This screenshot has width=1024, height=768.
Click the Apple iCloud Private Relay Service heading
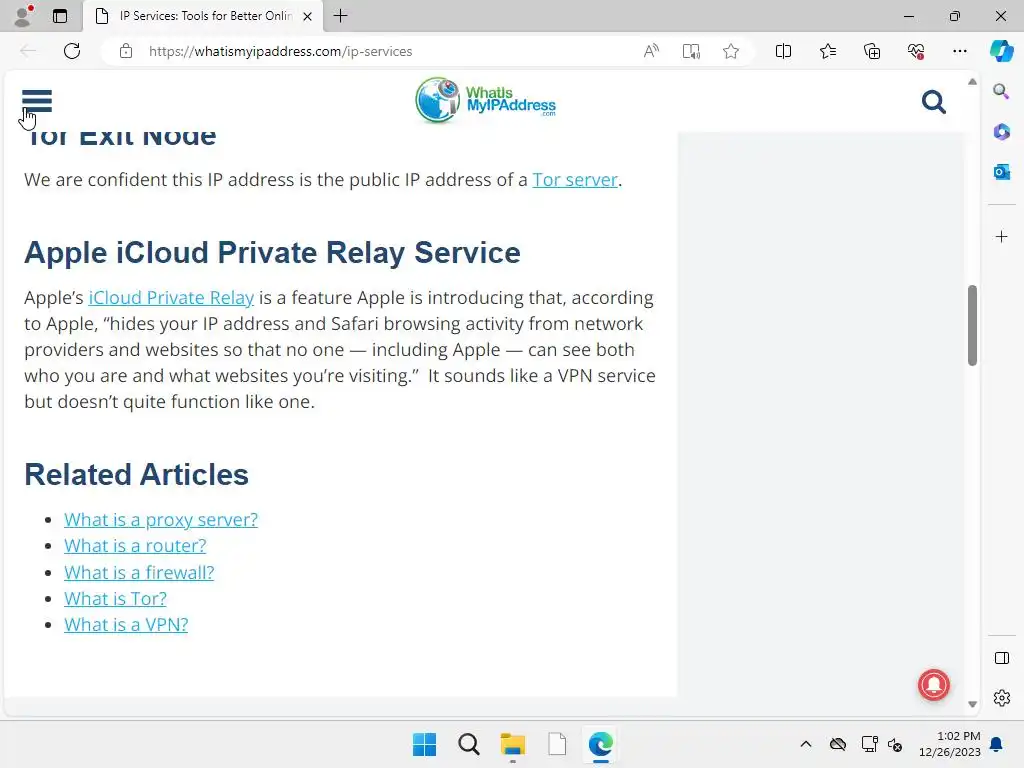(272, 253)
